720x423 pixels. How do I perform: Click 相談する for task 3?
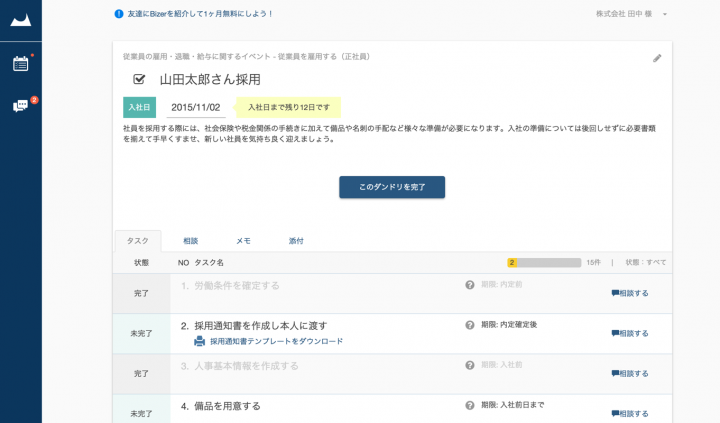coord(630,373)
